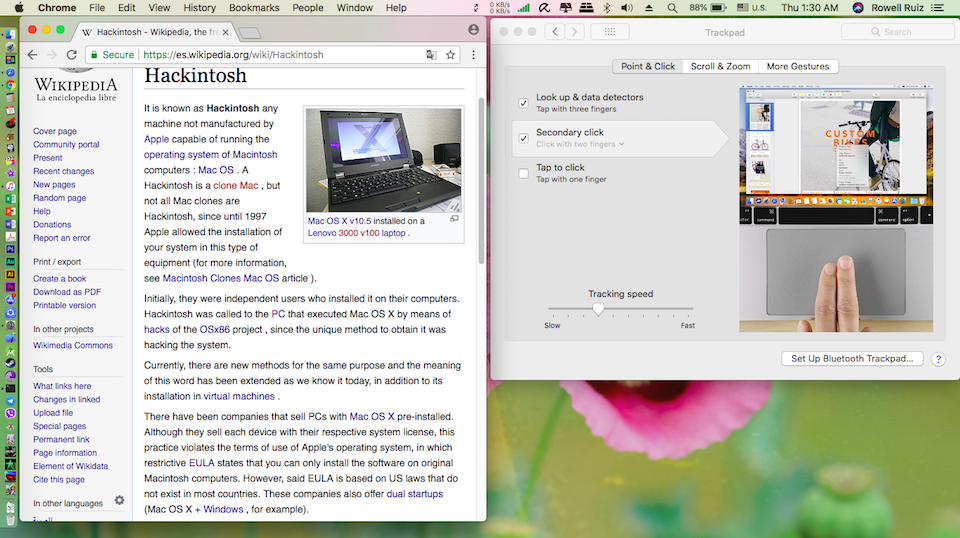Viewport: 960px width, 538px height.
Task: Enable Tap to click
Action: [523, 173]
